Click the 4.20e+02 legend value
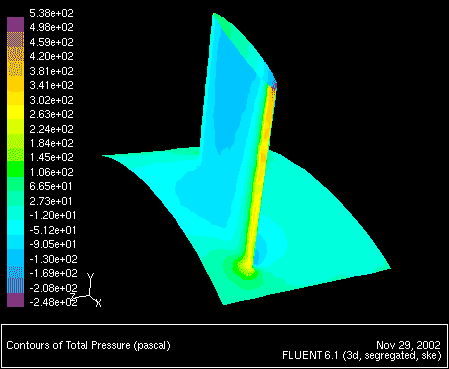The width and height of the screenshot is (449, 369). click(51, 56)
